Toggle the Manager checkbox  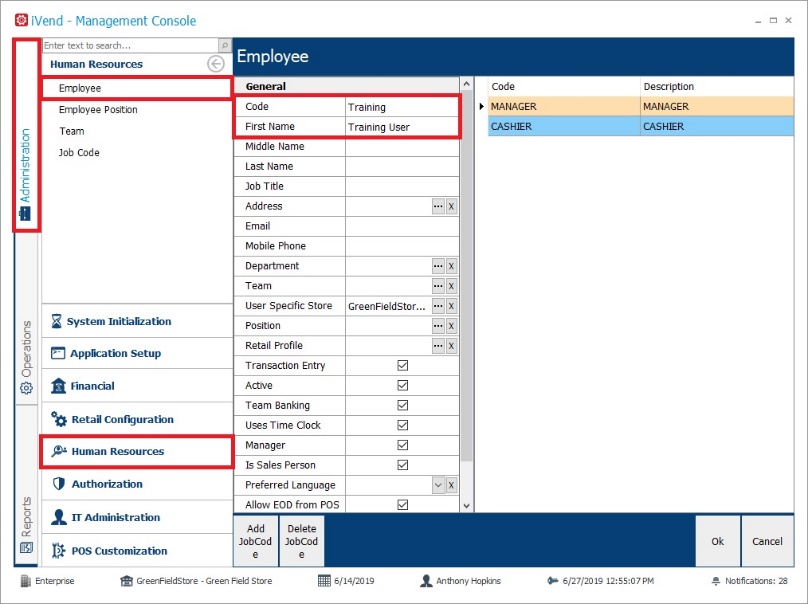click(402, 445)
